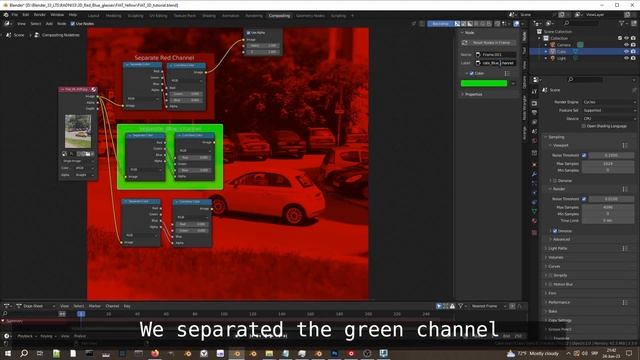Select the Camera object in outliner

564,45
